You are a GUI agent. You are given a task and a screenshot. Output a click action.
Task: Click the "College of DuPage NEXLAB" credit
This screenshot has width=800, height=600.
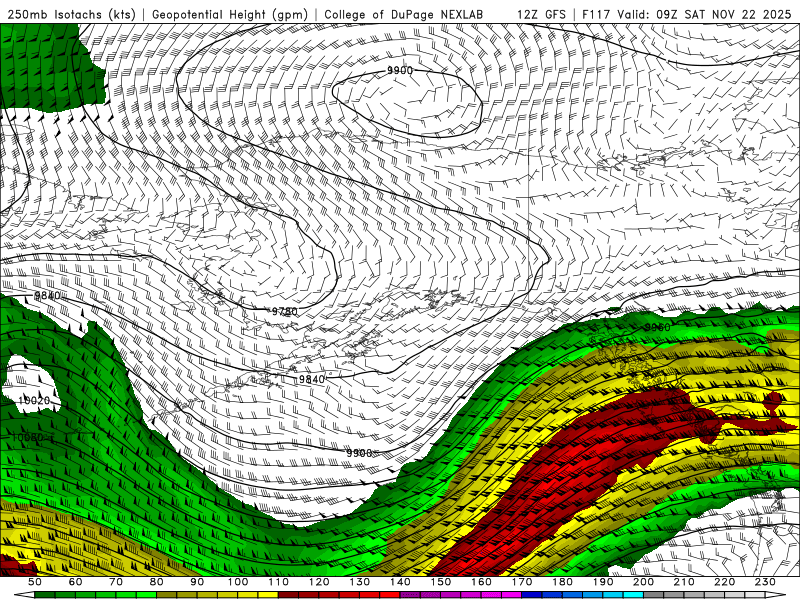[403, 14]
